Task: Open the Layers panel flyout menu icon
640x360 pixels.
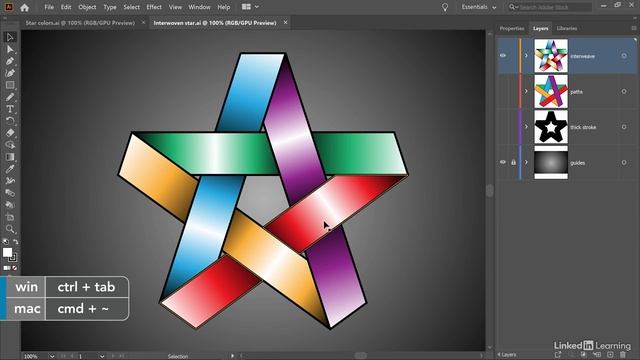Action: pyautogui.click(x=633, y=28)
